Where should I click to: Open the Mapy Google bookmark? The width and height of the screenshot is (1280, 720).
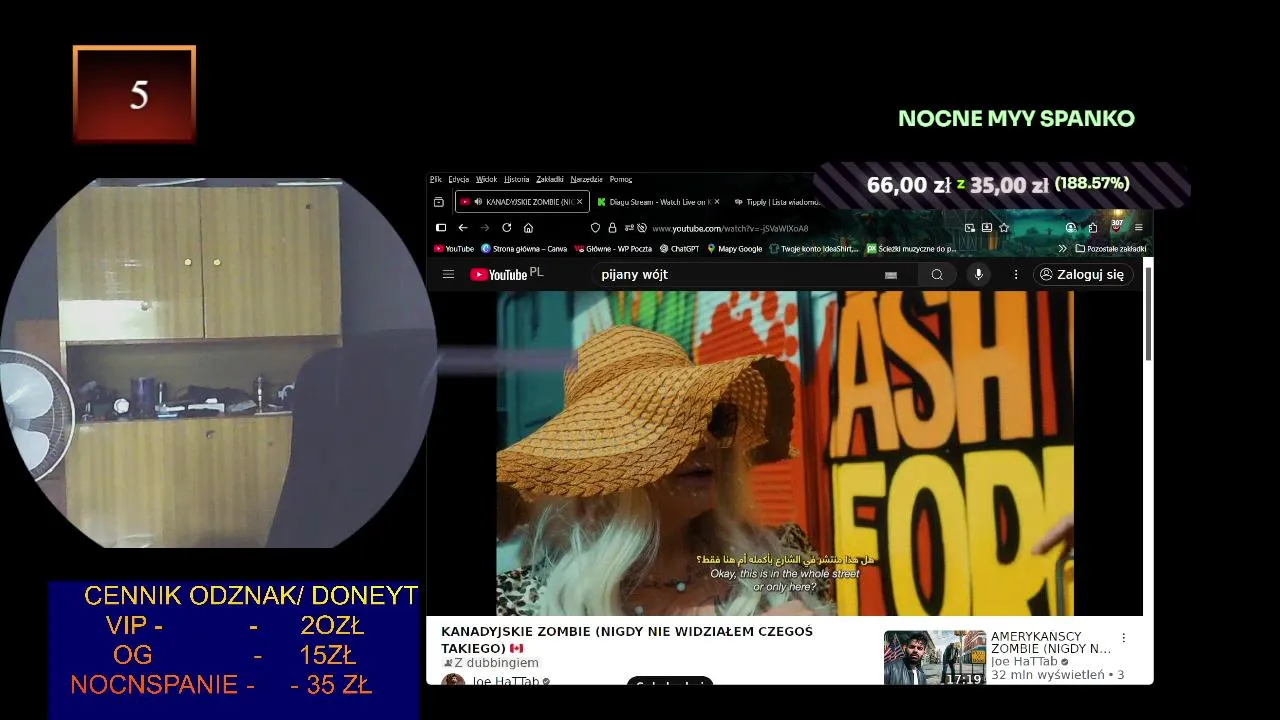coord(735,249)
